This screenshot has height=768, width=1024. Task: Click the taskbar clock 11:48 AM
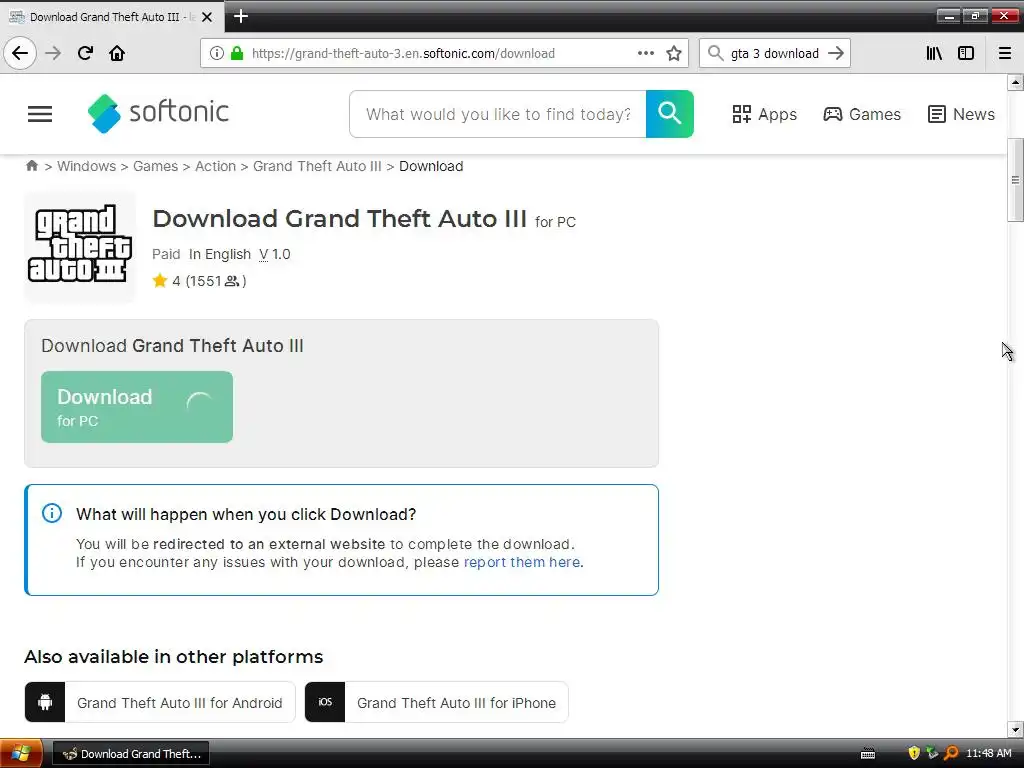pyautogui.click(x=989, y=754)
